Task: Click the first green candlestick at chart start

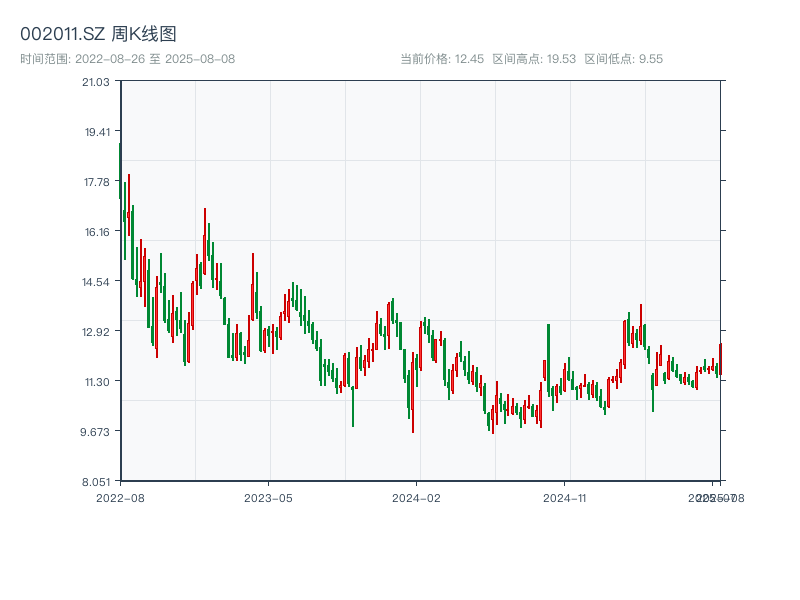Action: [x=120, y=171]
